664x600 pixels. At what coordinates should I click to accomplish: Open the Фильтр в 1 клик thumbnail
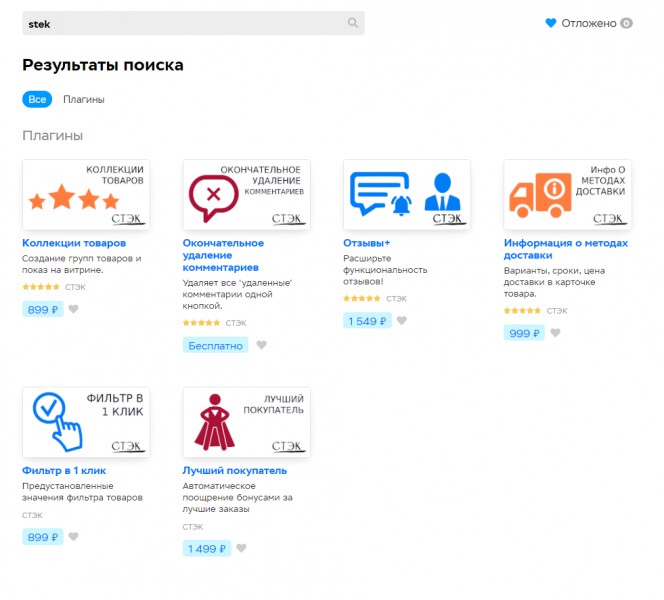pyautogui.click(x=86, y=421)
